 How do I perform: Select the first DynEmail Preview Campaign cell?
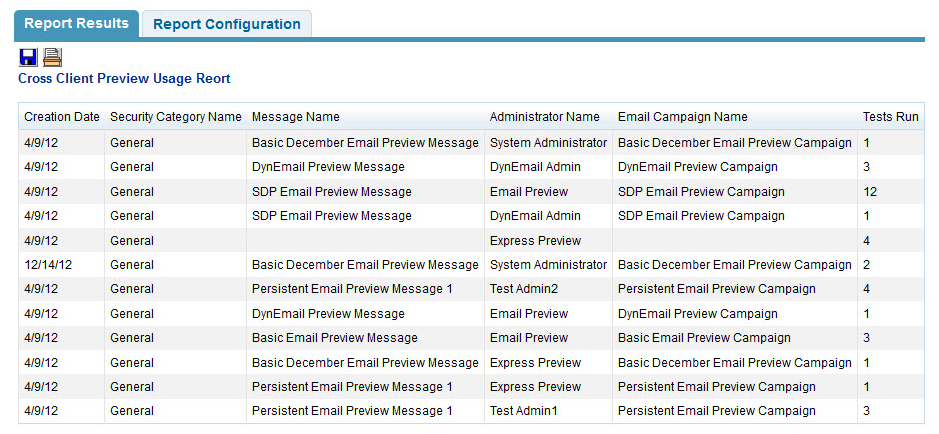coord(698,166)
